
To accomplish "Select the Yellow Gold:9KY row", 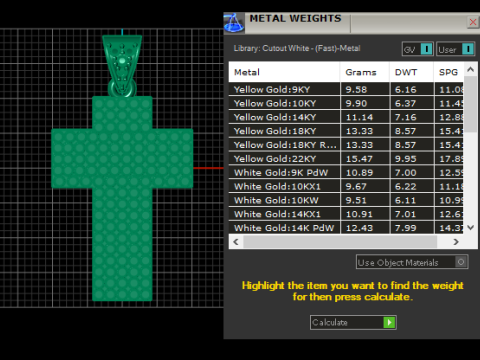I will [x=346, y=89].
